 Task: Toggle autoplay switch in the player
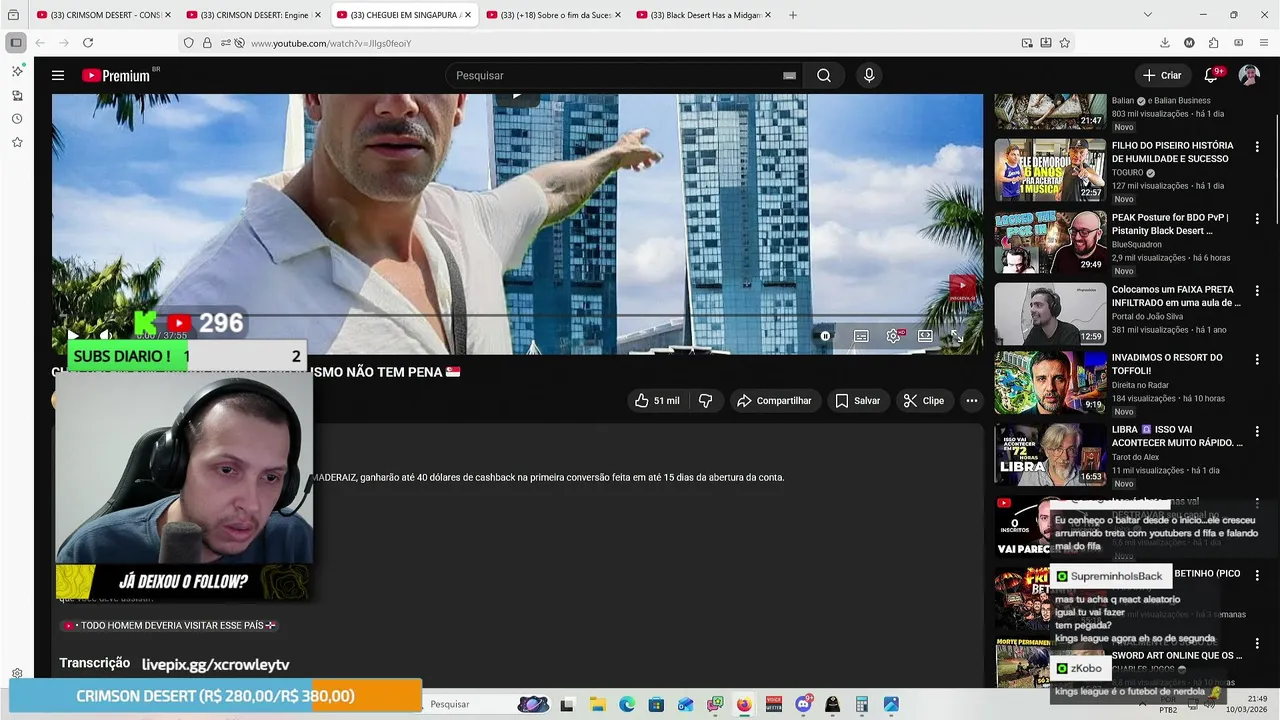coord(825,336)
